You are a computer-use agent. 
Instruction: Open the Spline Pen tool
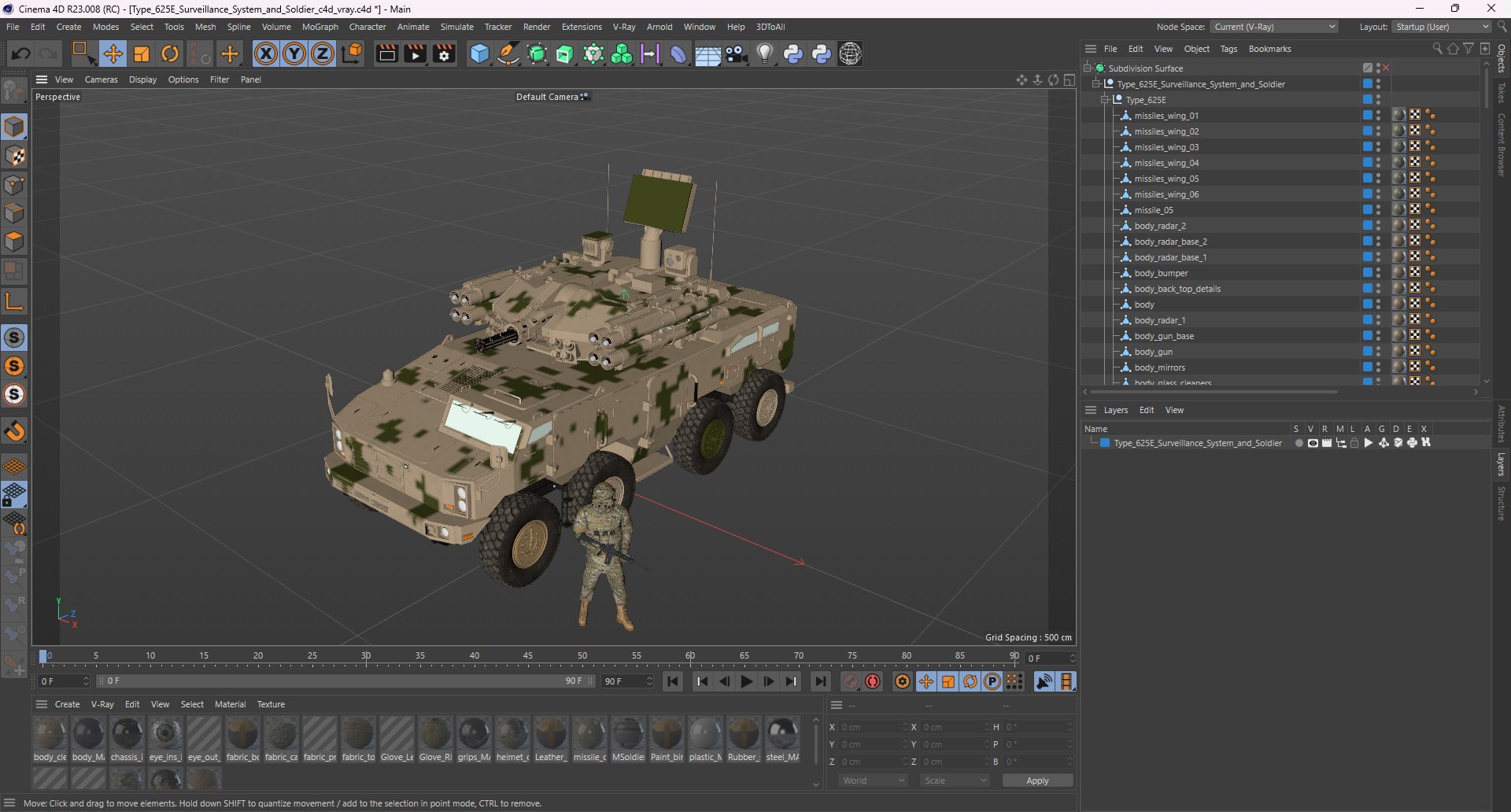(508, 54)
